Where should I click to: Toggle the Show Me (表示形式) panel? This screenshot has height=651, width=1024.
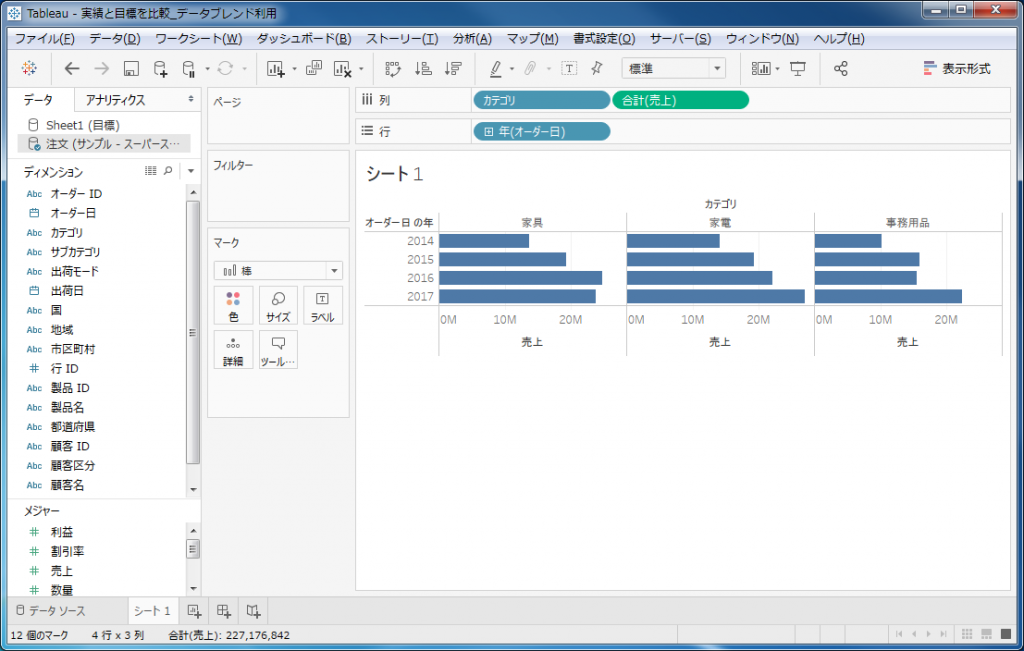[x=956, y=68]
